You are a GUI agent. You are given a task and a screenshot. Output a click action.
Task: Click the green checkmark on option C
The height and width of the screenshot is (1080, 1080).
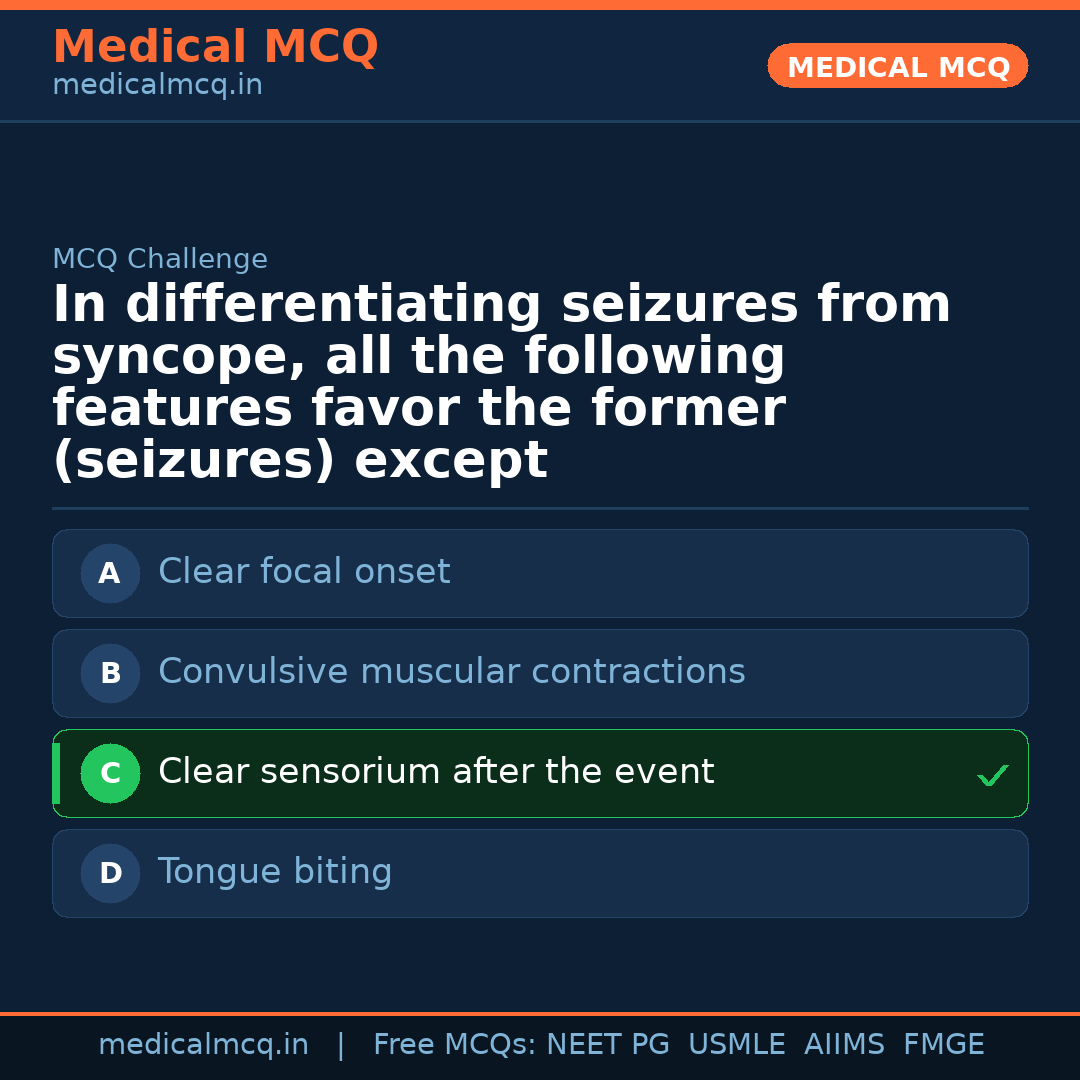pyautogui.click(x=992, y=775)
